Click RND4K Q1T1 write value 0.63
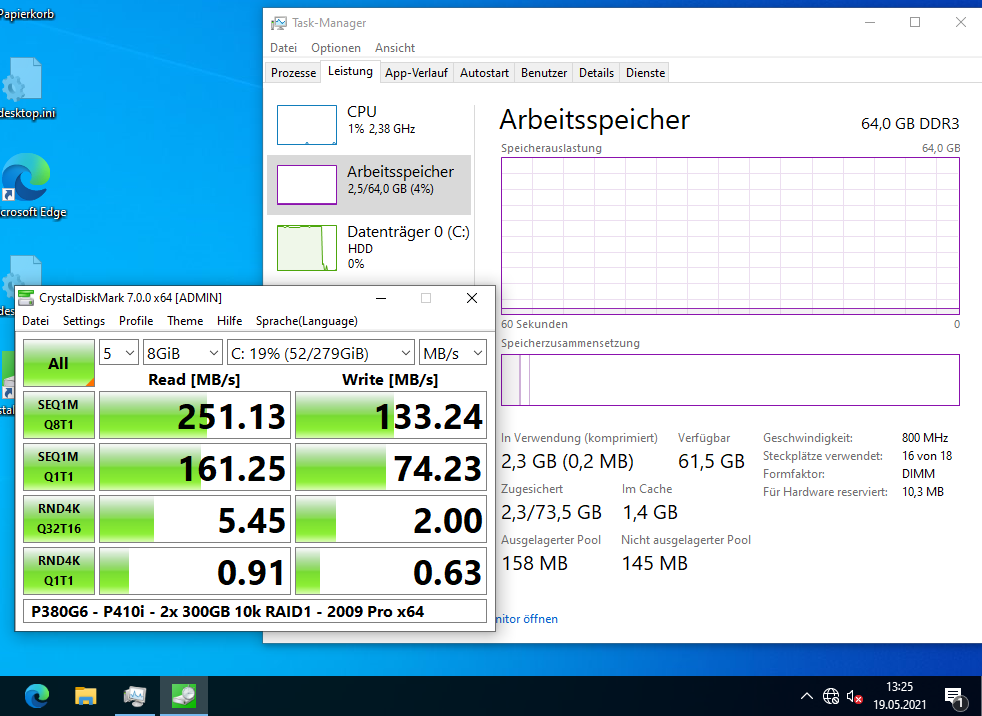The height and width of the screenshot is (716, 982). pyautogui.click(x=391, y=571)
